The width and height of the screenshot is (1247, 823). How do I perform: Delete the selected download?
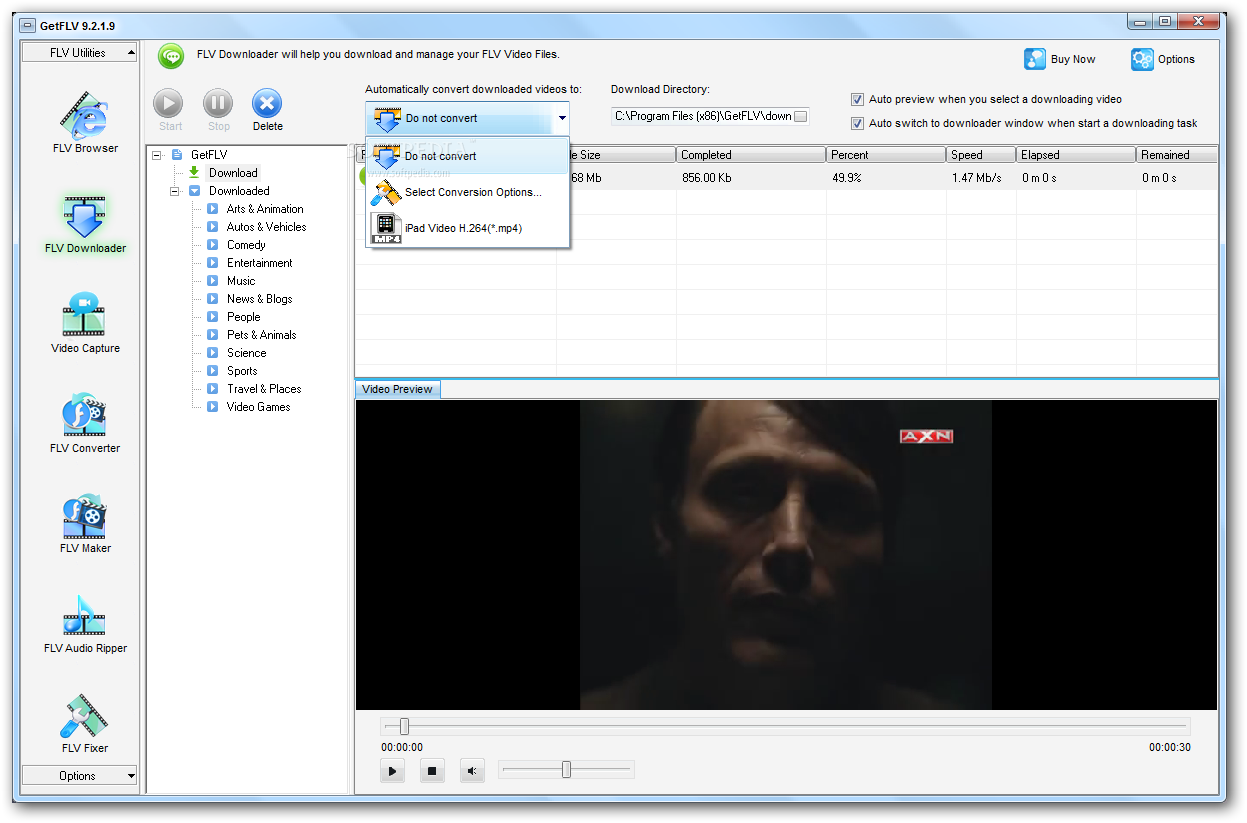click(267, 110)
